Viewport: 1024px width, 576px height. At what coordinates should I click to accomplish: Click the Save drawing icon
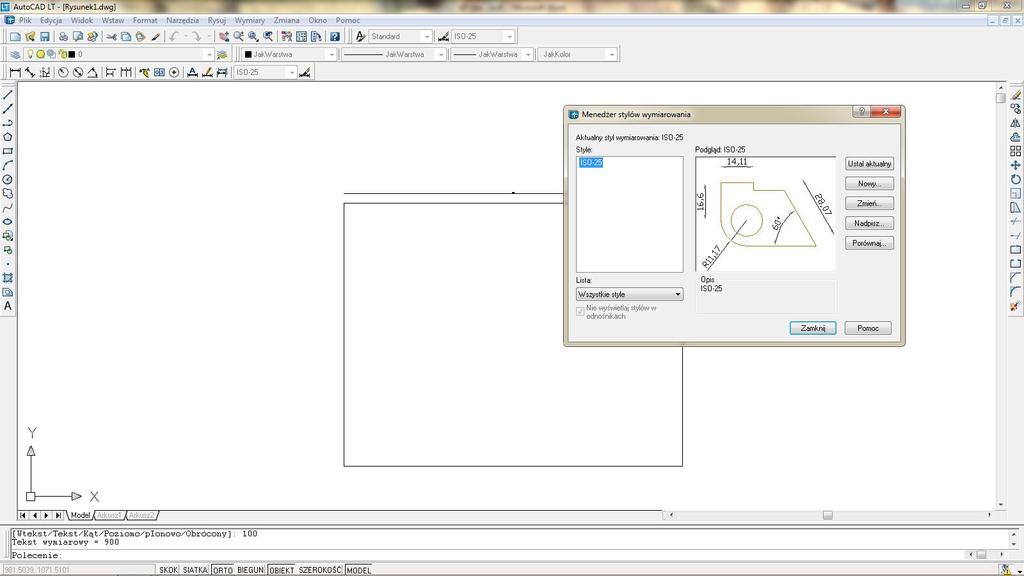tap(44, 37)
